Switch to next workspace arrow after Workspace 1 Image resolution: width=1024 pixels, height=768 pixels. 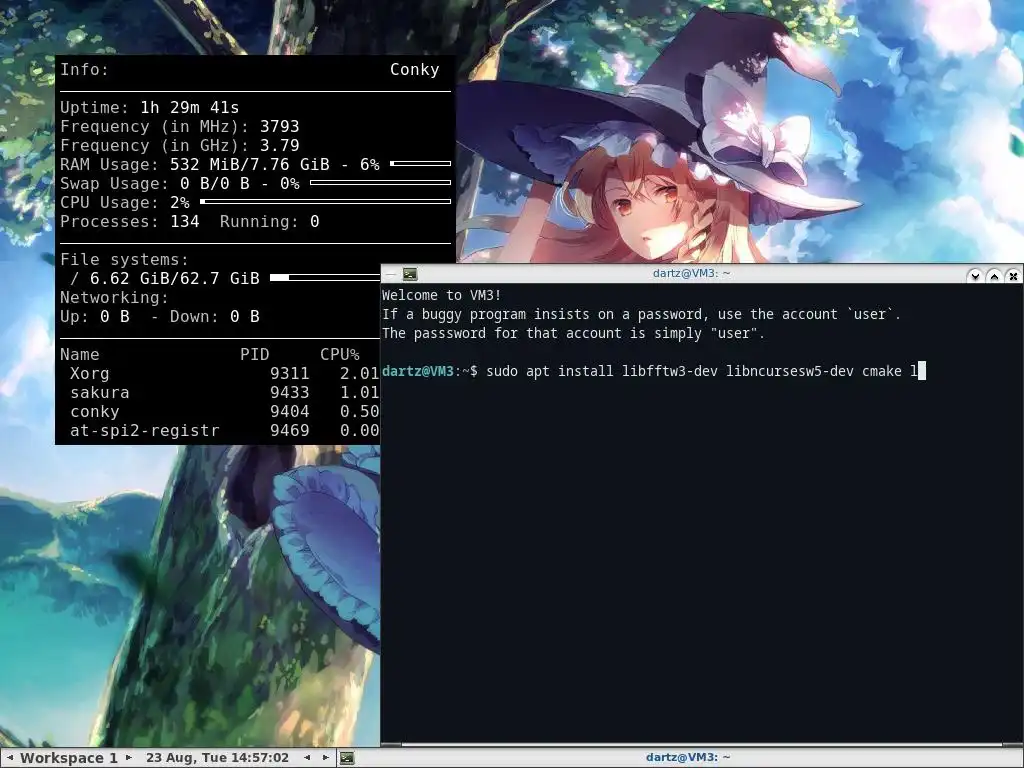[x=129, y=758]
